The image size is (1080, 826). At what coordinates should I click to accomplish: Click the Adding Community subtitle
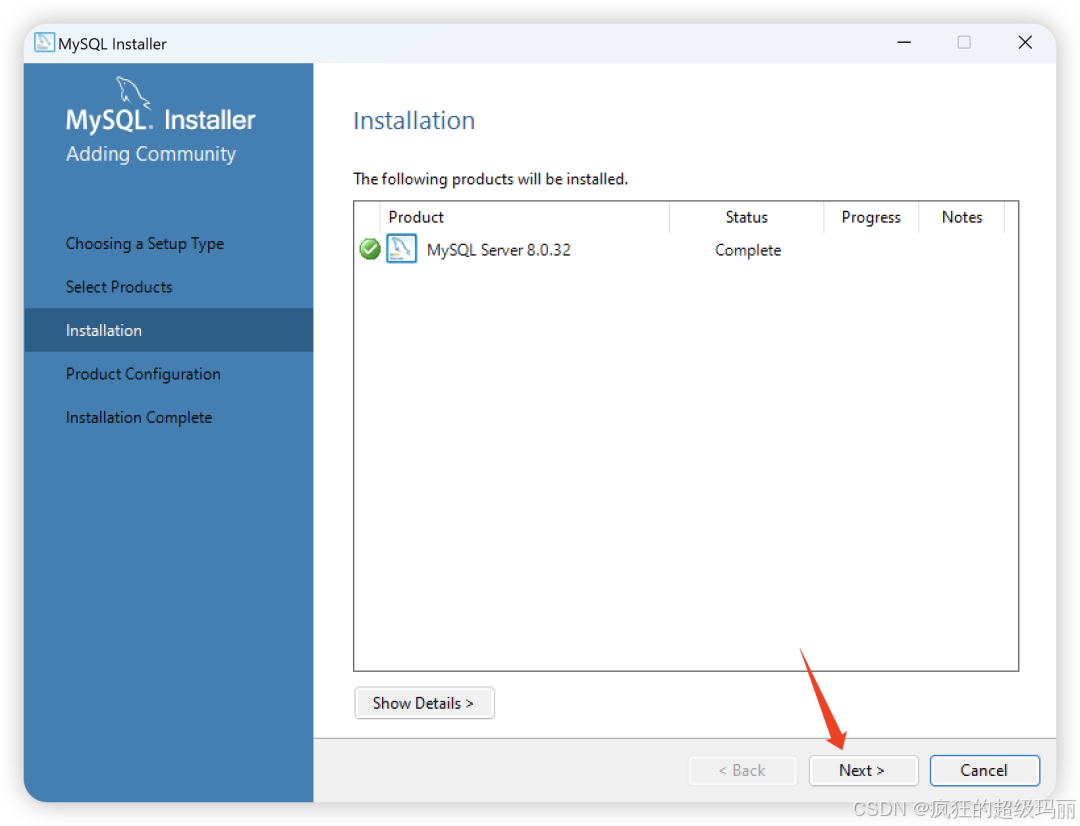click(151, 154)
